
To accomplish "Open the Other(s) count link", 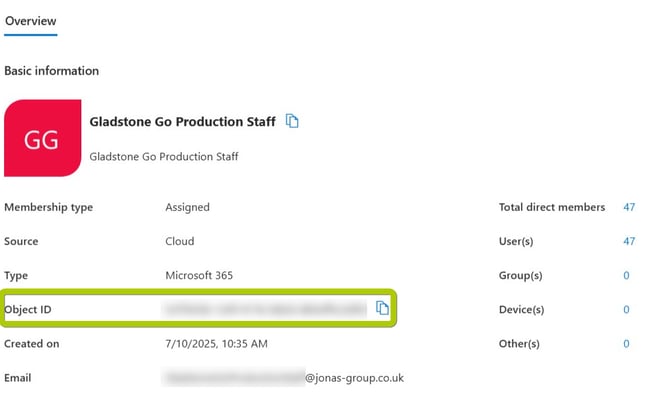I will point(626,344).
